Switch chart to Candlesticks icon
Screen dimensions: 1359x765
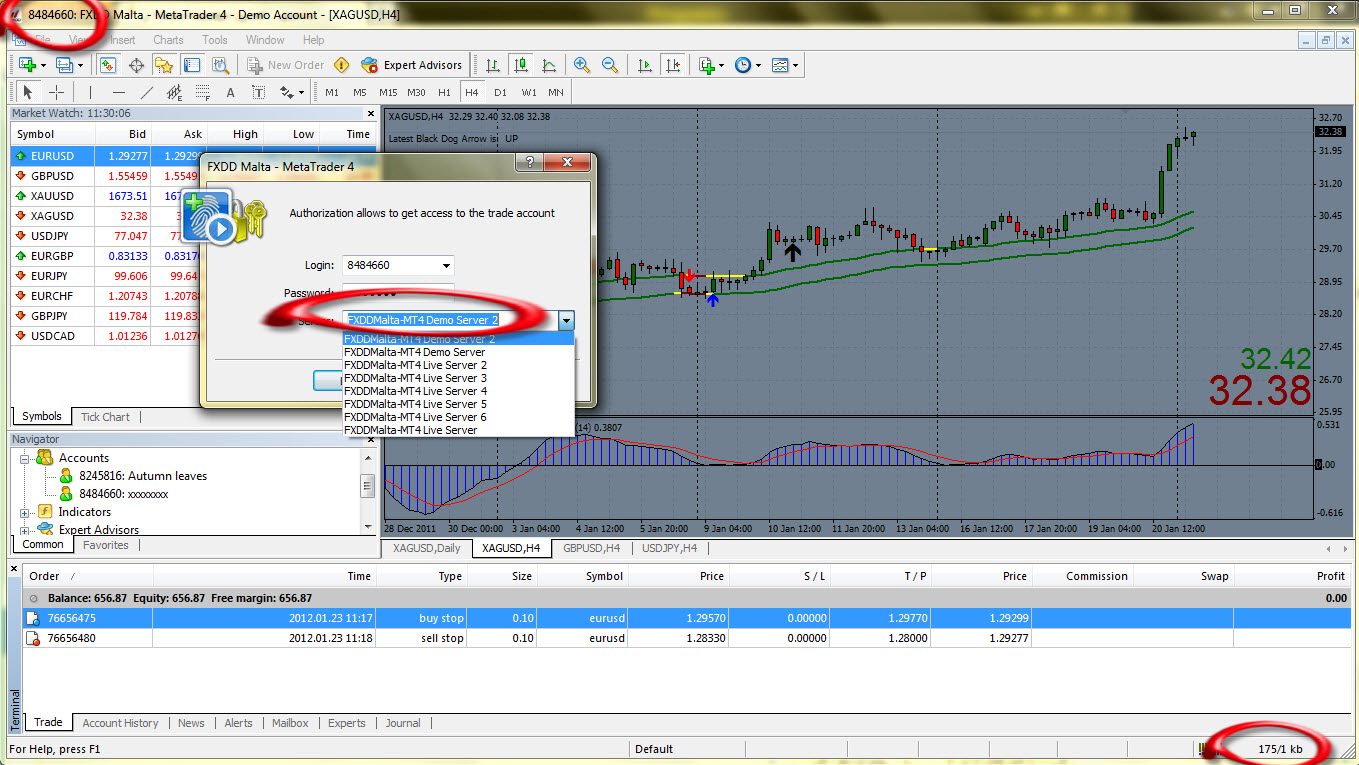pos(521,65)
